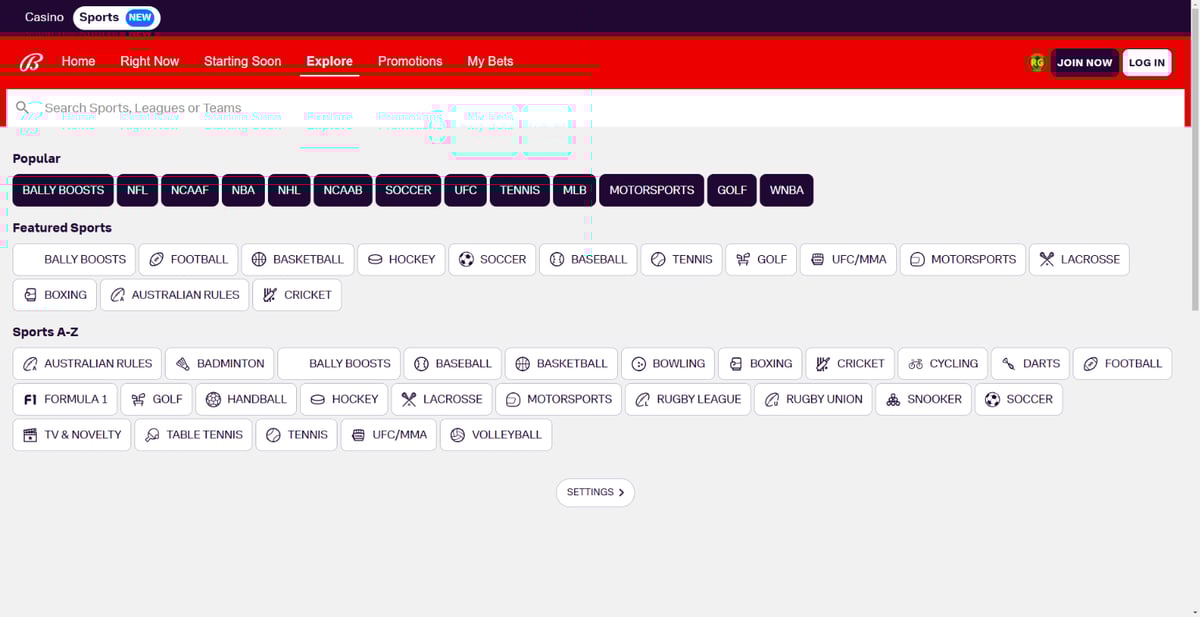This screenshot has width=1200, height=617.
Task: Choose MOTORSPORTS in the Popular row
Action: (x=652, y=190)
